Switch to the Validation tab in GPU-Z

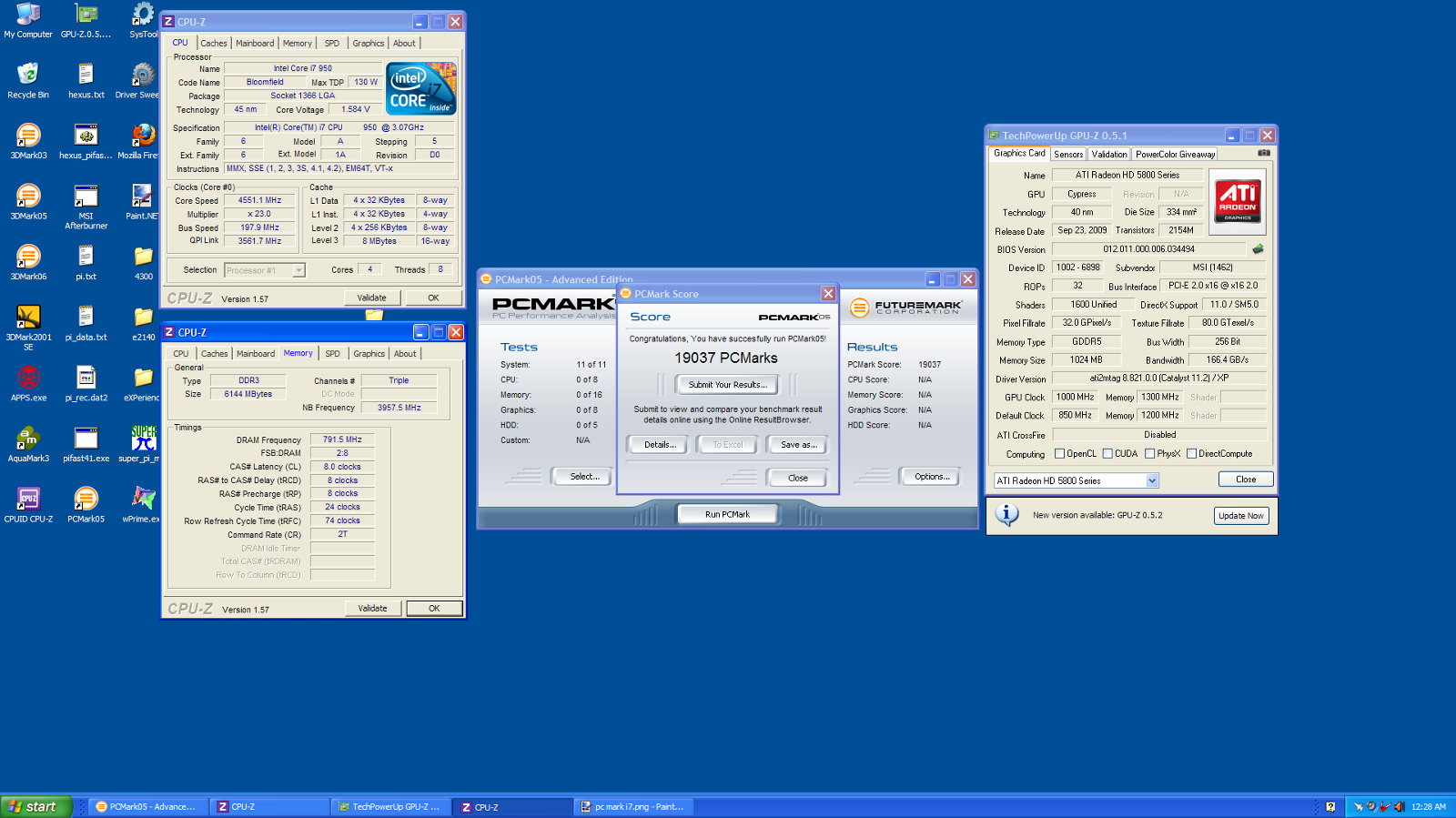tap(1109, 155)
